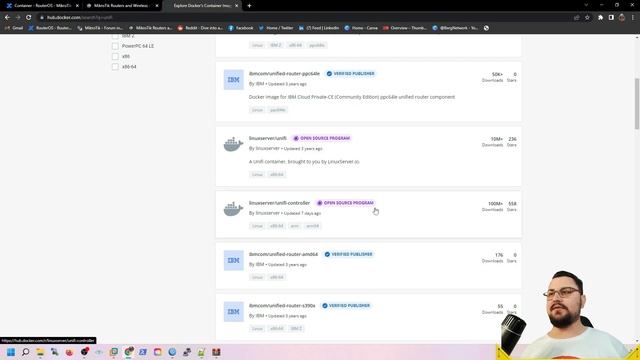Viewport: 640px width, 360px height.
Task: Click Open Source Program badge on unifi-controller
Action: [345, 203]
